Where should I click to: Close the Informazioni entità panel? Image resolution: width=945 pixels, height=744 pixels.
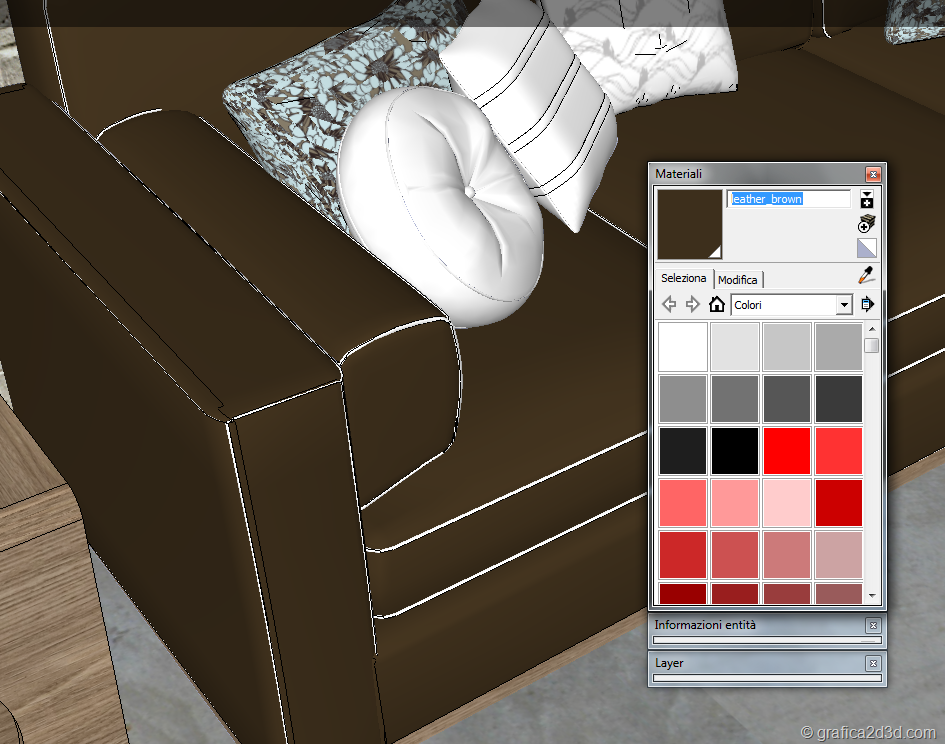(872, 626)
